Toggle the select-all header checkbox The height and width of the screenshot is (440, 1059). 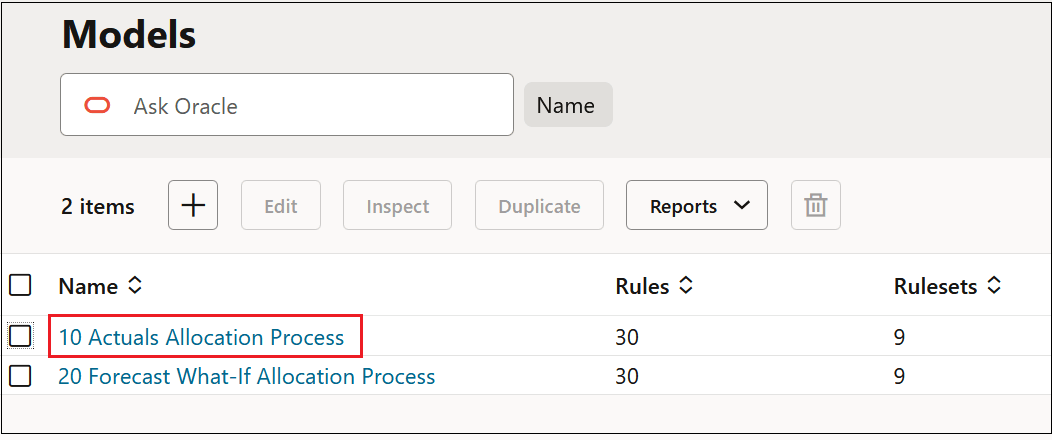(20, 286)
